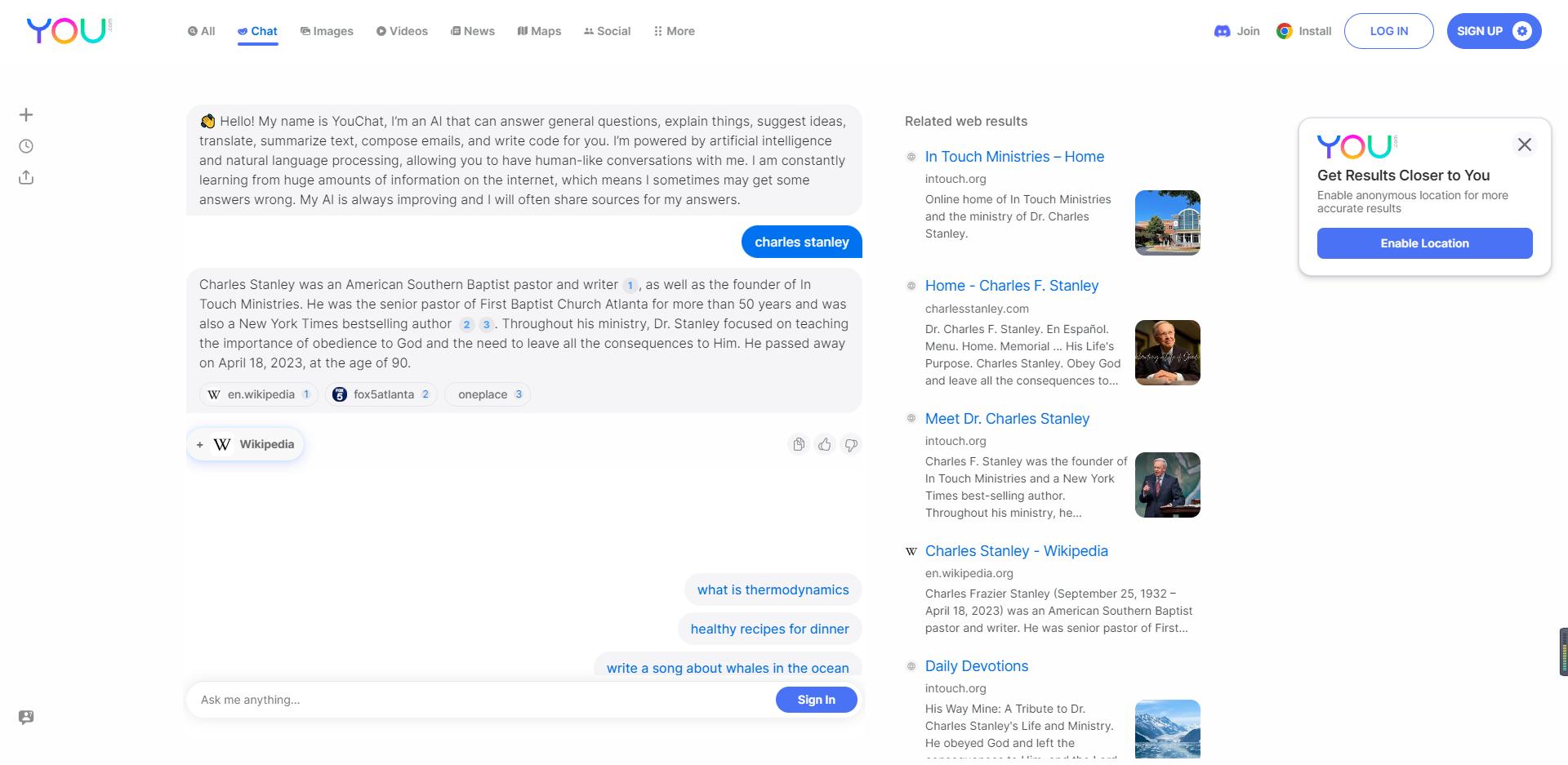Give thumbs up to the answer
The image size is (1568, 765).
point(825,444)
